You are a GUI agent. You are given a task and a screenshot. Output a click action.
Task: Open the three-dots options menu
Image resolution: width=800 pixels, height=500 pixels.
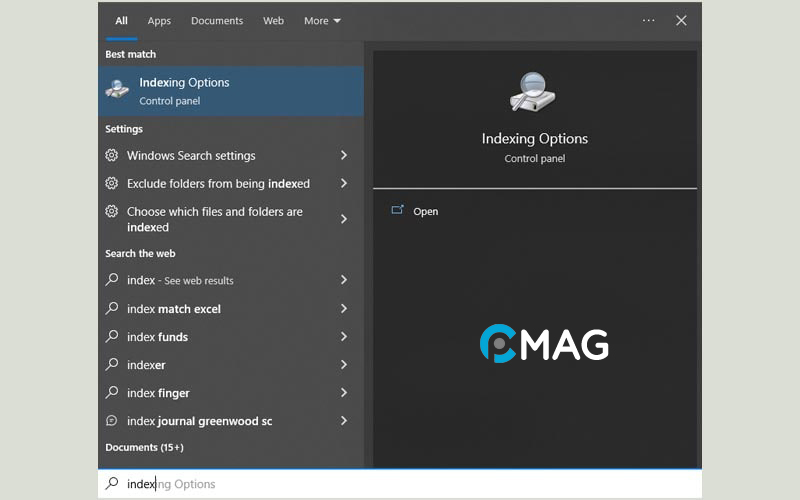point(649,20)
